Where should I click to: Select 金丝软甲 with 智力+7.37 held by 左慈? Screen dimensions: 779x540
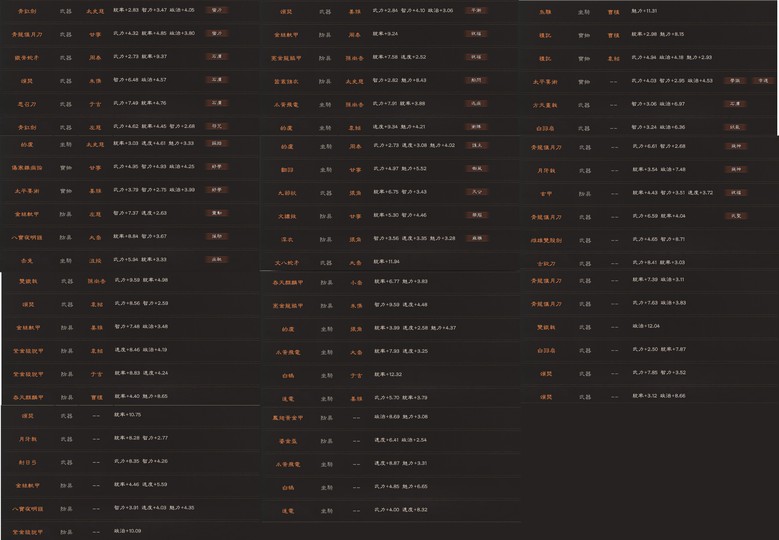[x=26, y=214]
